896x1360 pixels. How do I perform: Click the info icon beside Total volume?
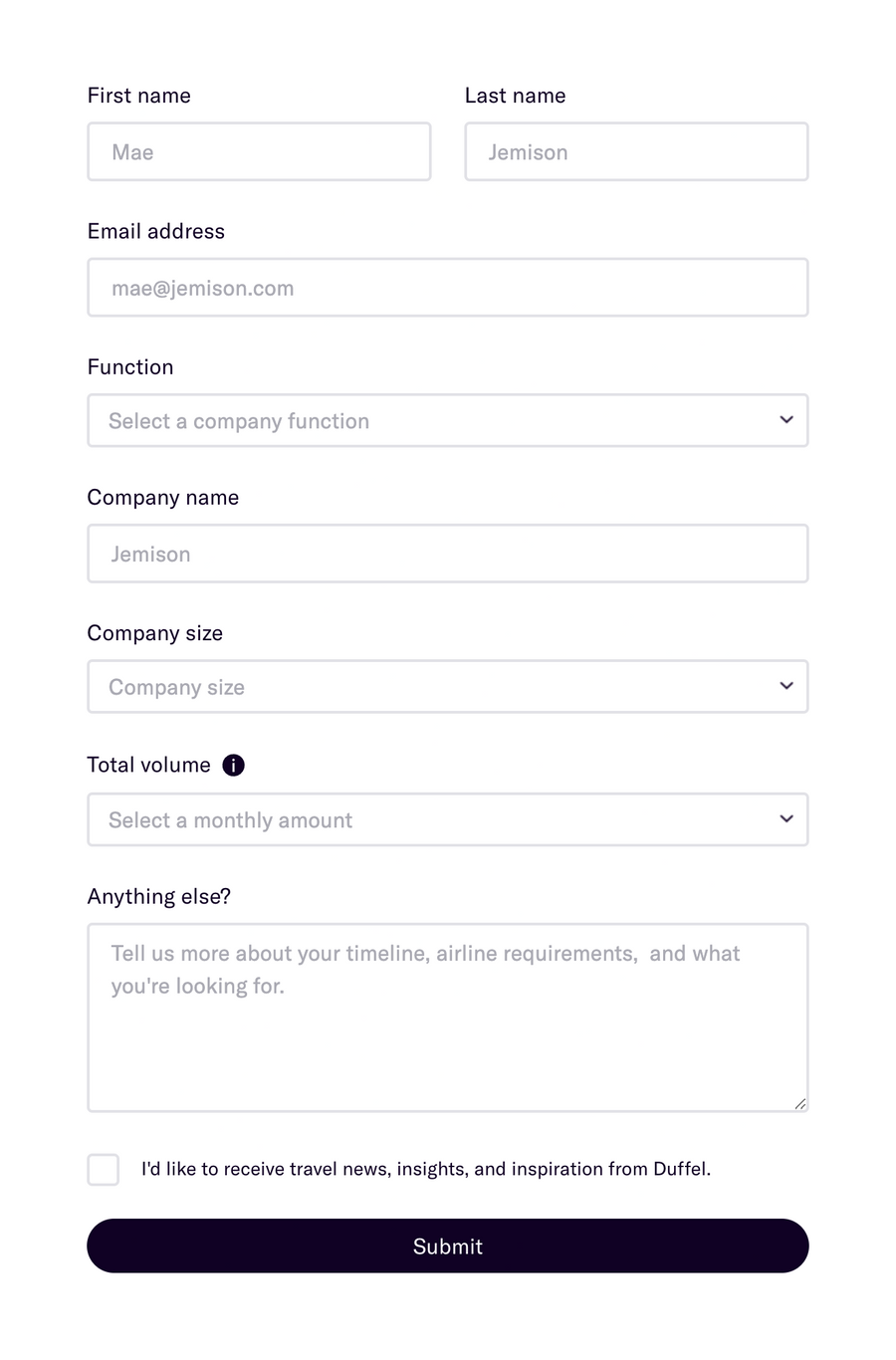click(233, 765)
